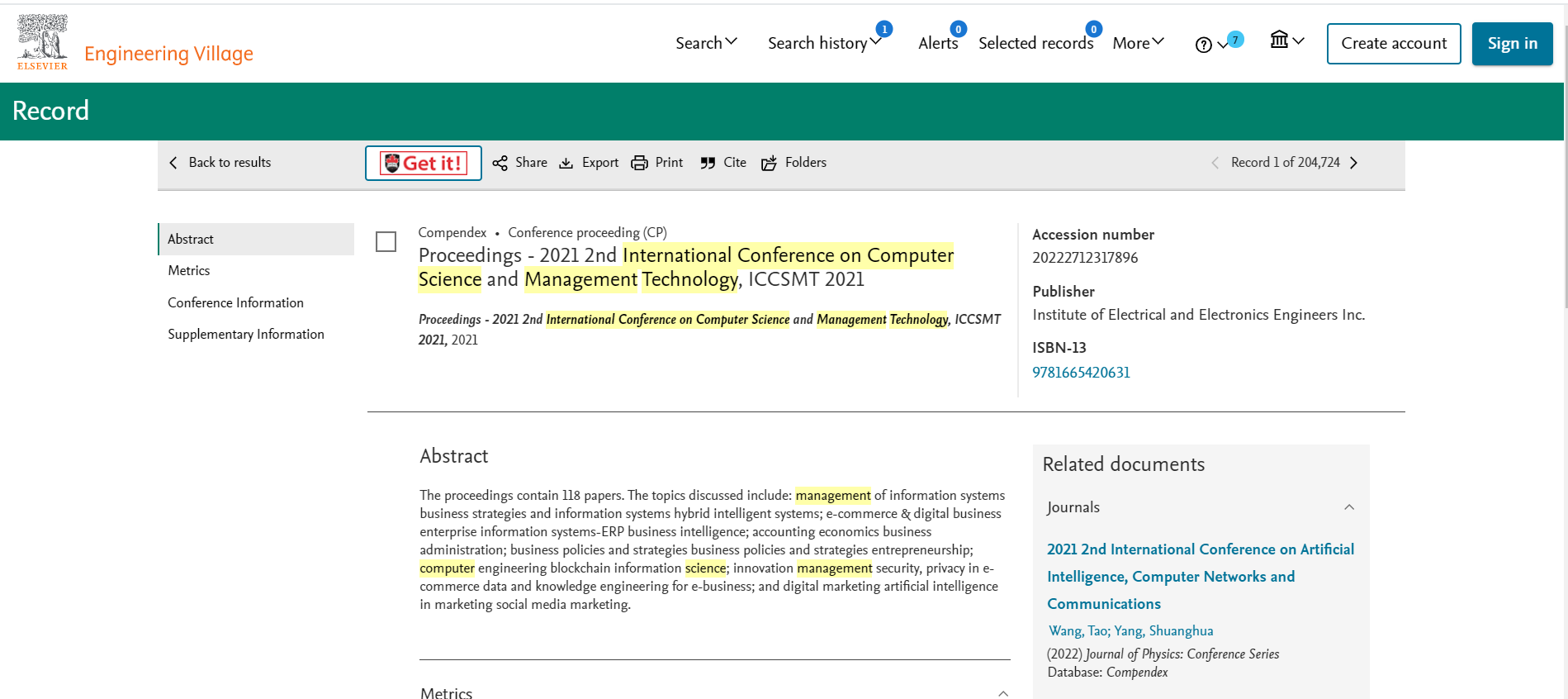Open the Search history menu
Viewport: 1568px width, 699px height.
pyautogui.click(x=824, y=43)
